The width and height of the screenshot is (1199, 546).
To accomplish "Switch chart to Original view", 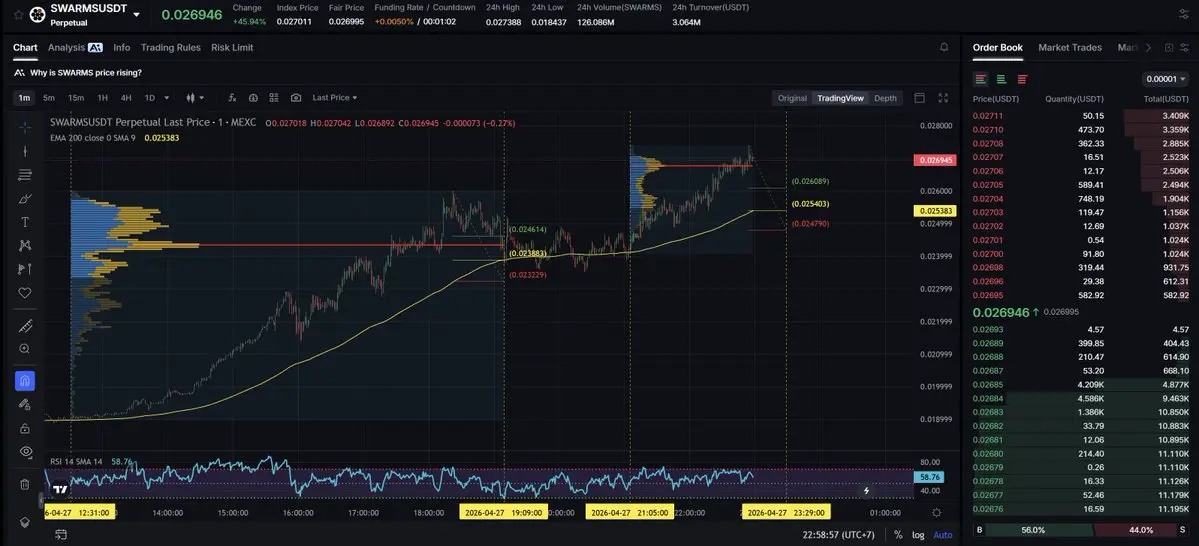I will pyautogui.click(x=792, y=98).
